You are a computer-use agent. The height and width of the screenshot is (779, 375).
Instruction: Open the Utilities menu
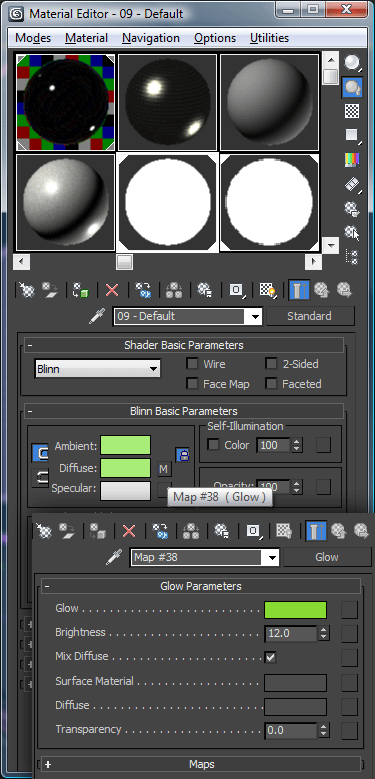tap(269, 38)
